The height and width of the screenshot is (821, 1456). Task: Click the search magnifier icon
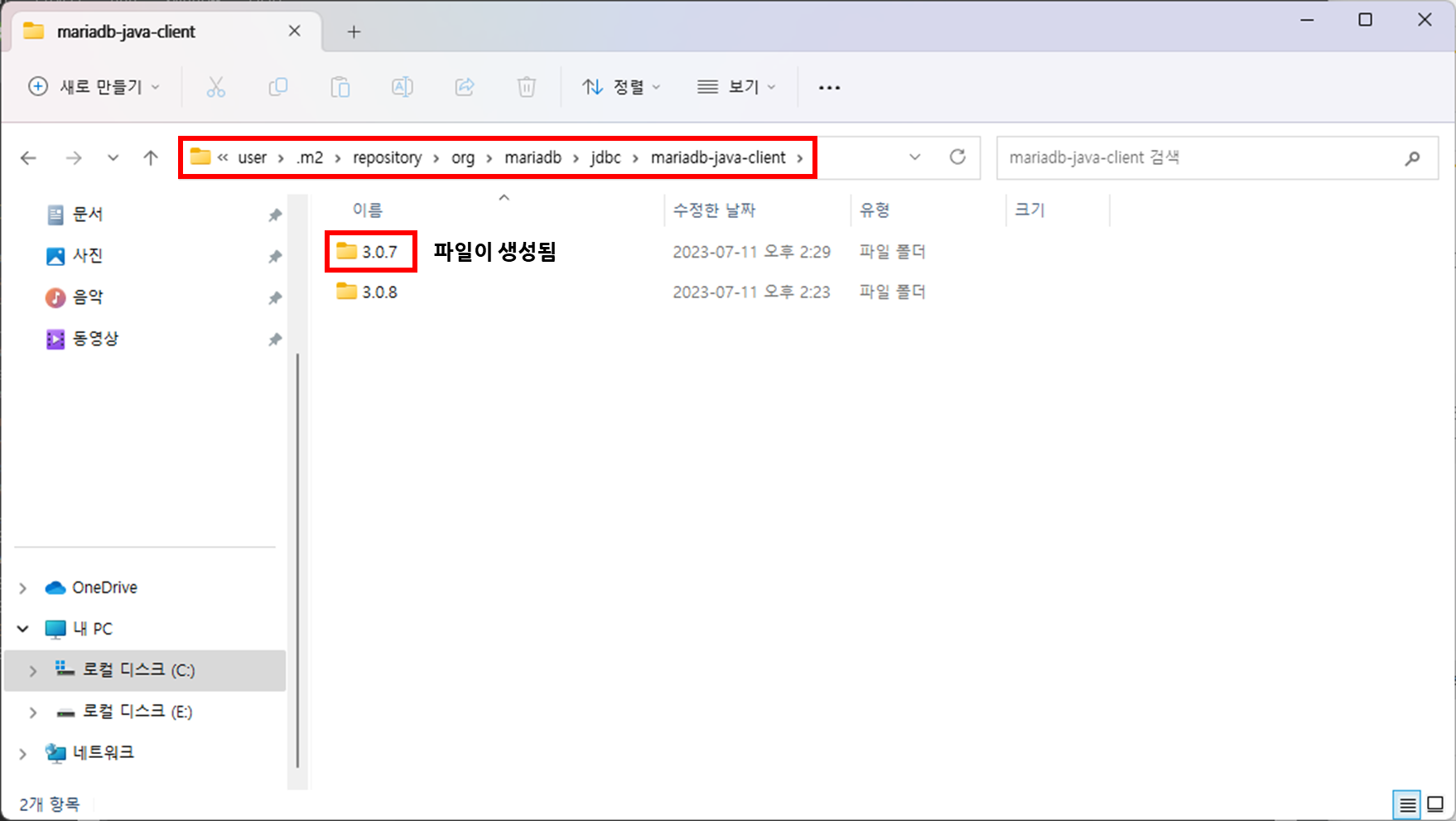pos(1413,157)
